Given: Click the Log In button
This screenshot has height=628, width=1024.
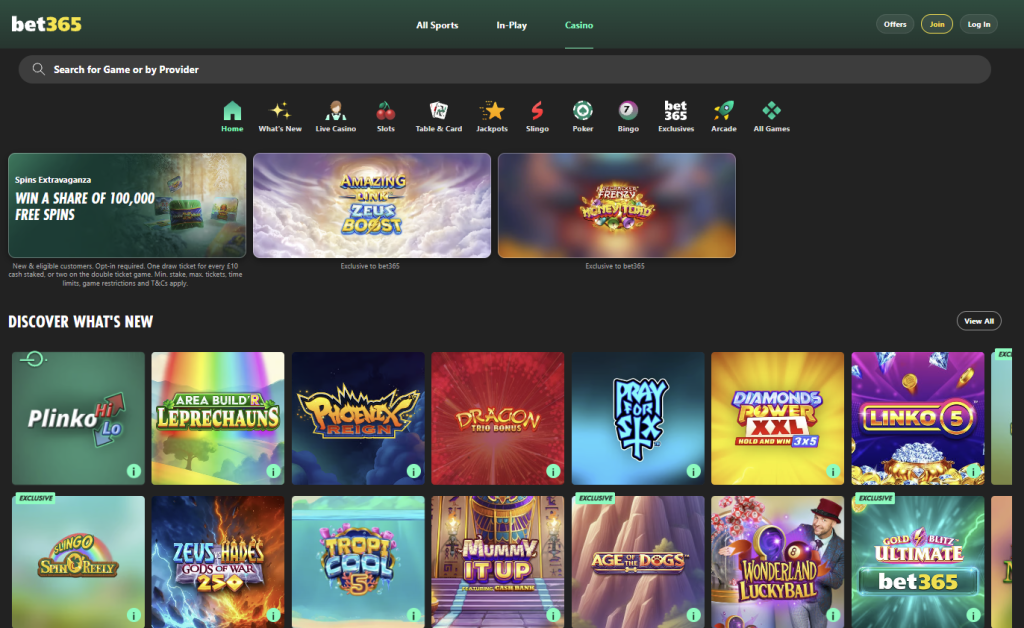Looking at the screenshot, I should [x=978, y=24].
